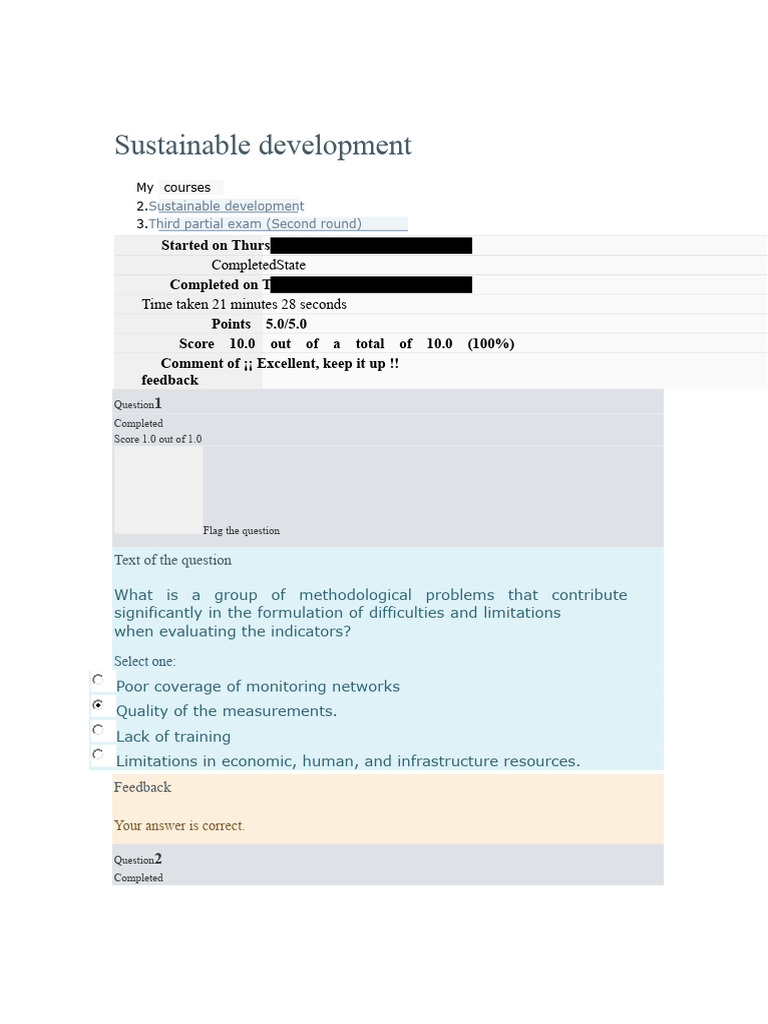Click the "Lack of training" answer text
The width and height of the screenshot is (768, 1024).
pos(173,737)
